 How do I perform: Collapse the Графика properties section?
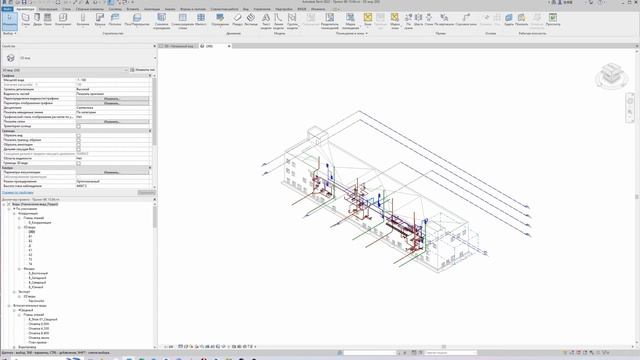click(150, 76)
